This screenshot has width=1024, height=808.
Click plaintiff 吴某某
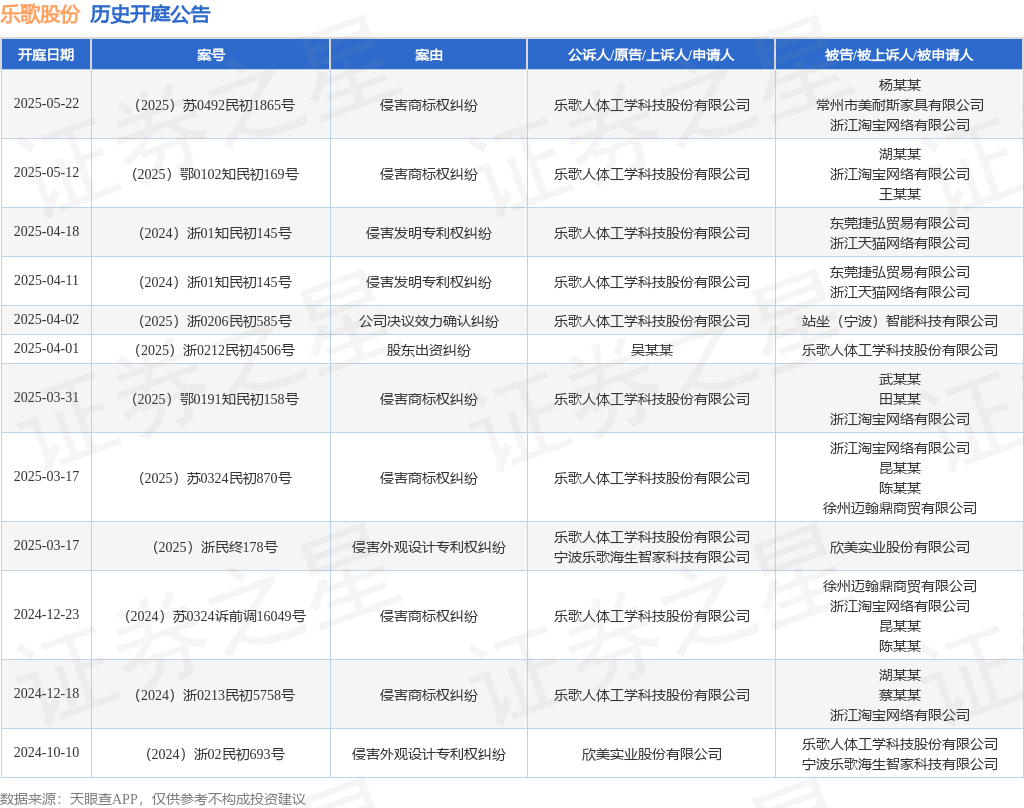651,351
